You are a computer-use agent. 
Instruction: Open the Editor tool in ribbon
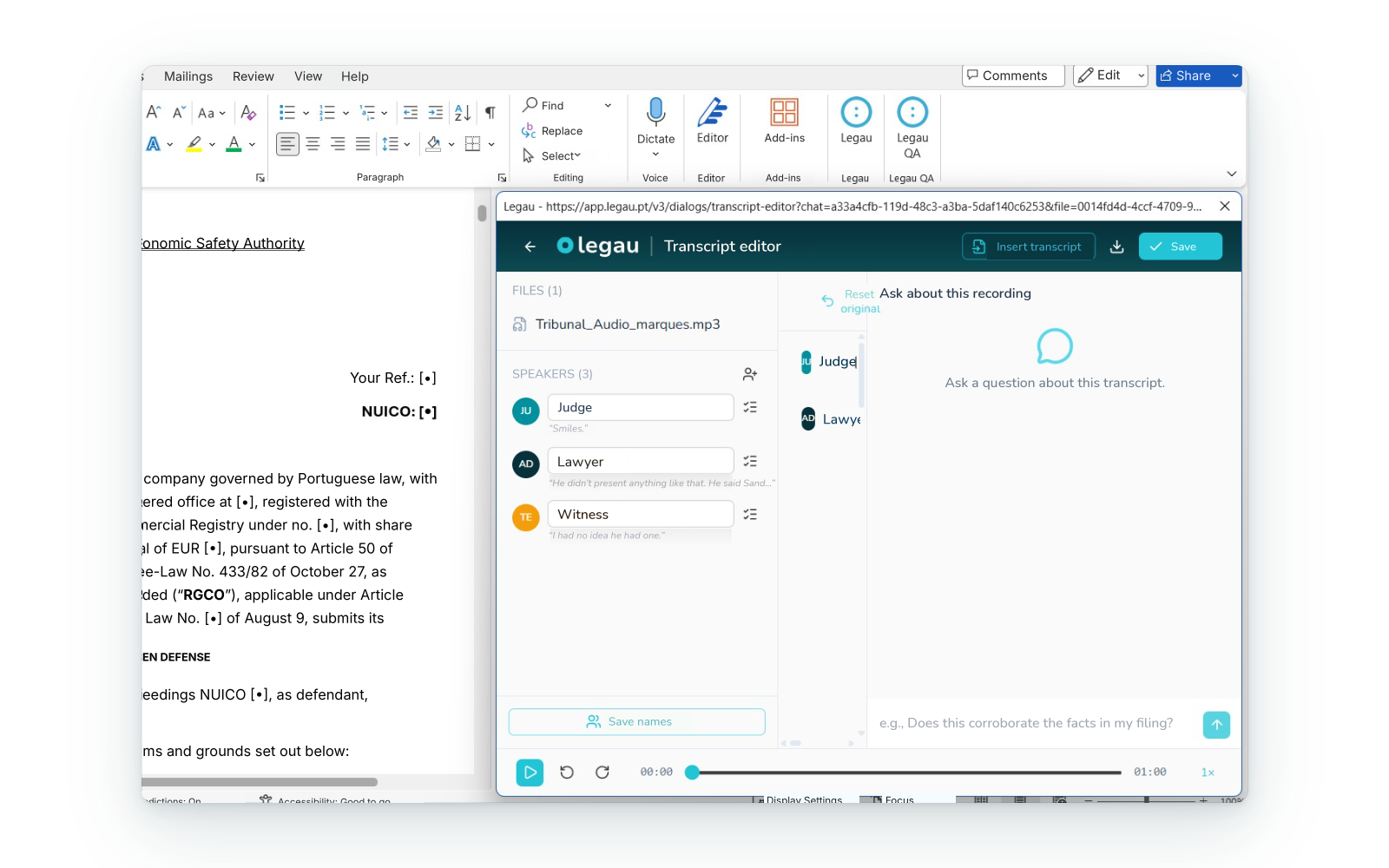click(712, 121)
